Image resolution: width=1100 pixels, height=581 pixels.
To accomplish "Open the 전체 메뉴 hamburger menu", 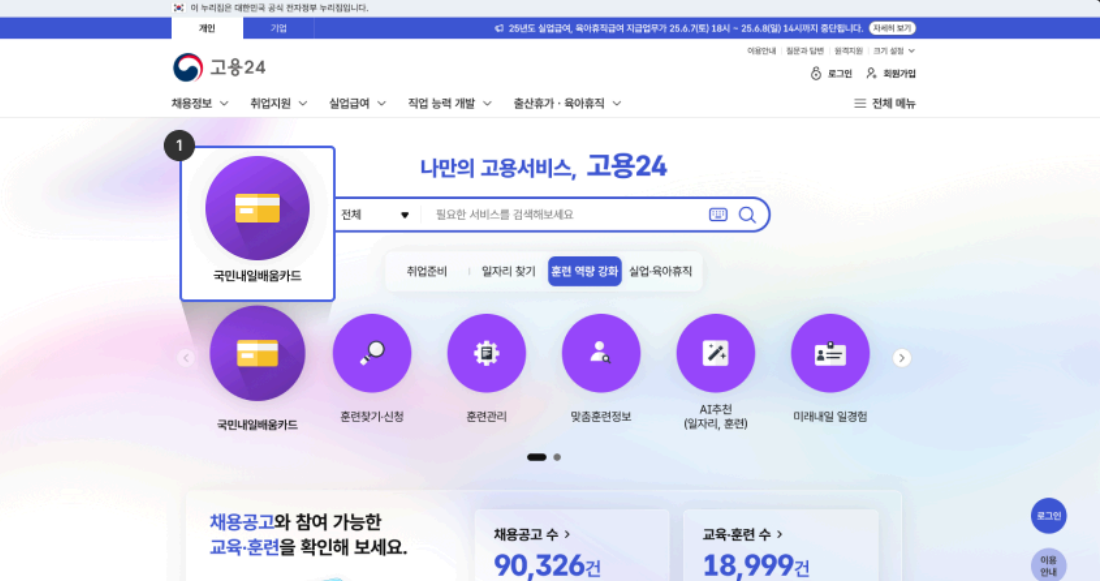I will (884, 103).
